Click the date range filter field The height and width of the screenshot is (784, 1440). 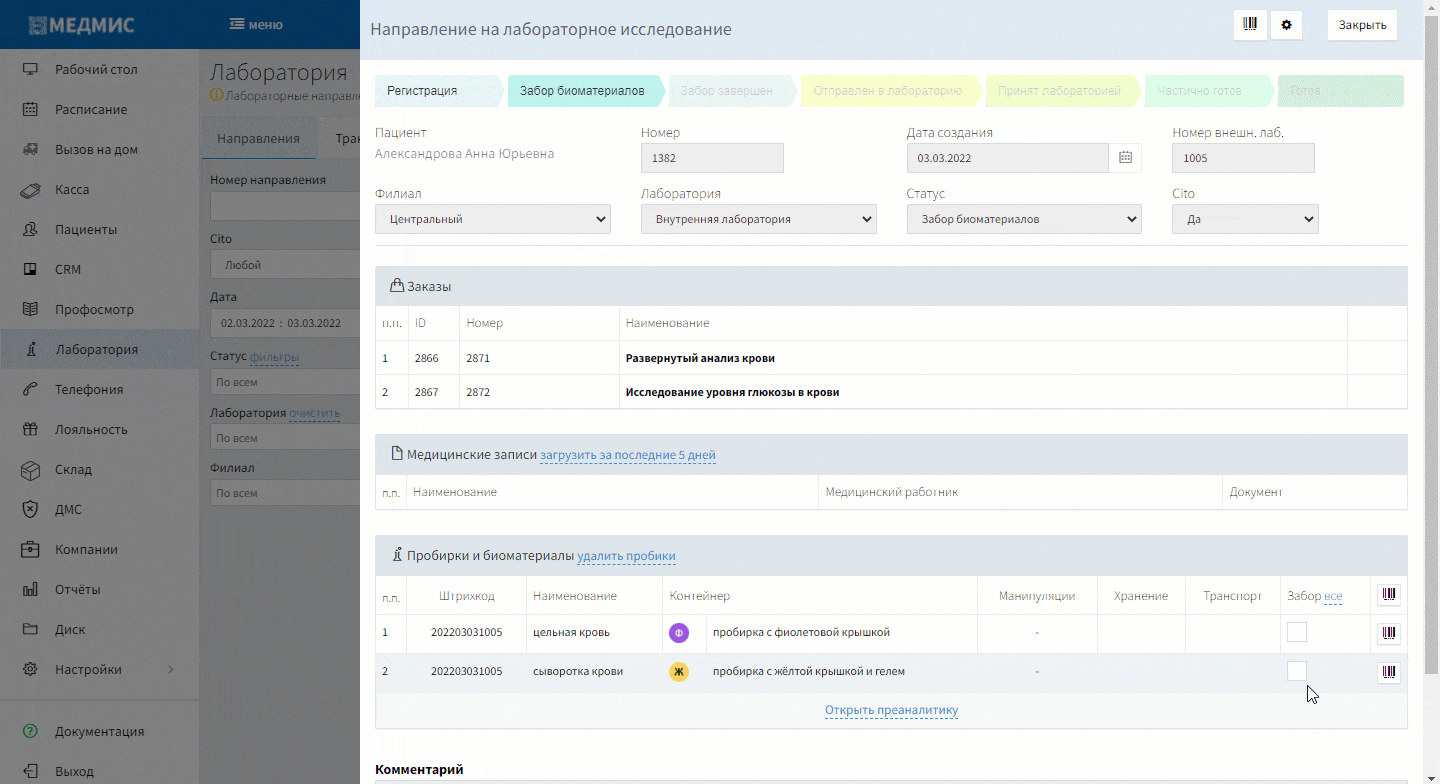(285, 323)
